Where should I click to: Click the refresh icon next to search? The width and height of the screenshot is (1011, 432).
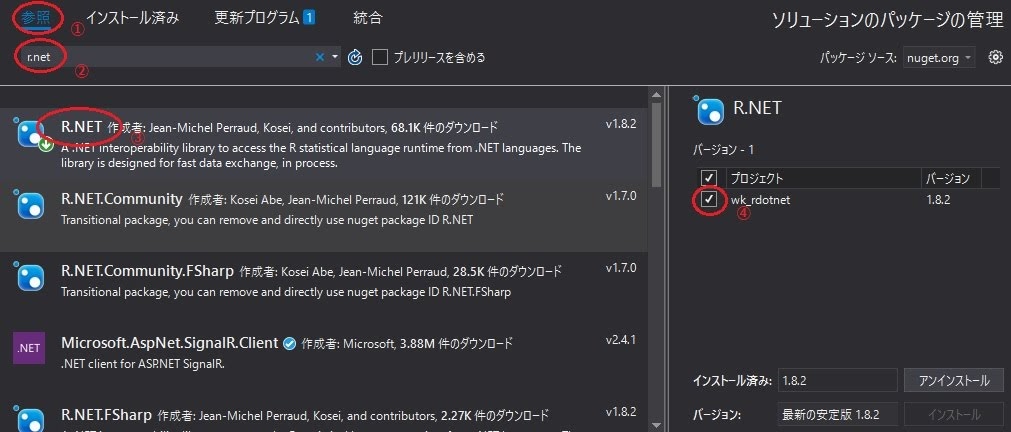point(355,57)
